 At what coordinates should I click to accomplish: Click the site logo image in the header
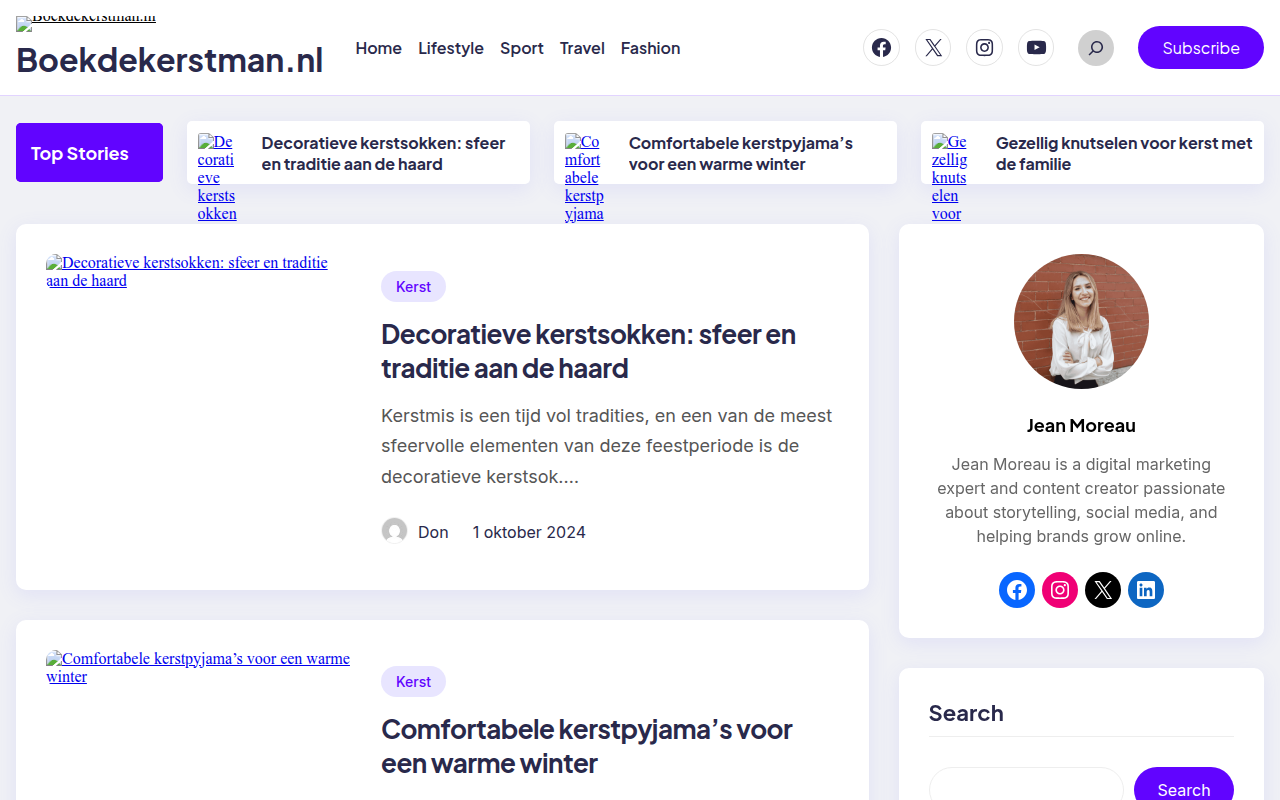(86, 22)
